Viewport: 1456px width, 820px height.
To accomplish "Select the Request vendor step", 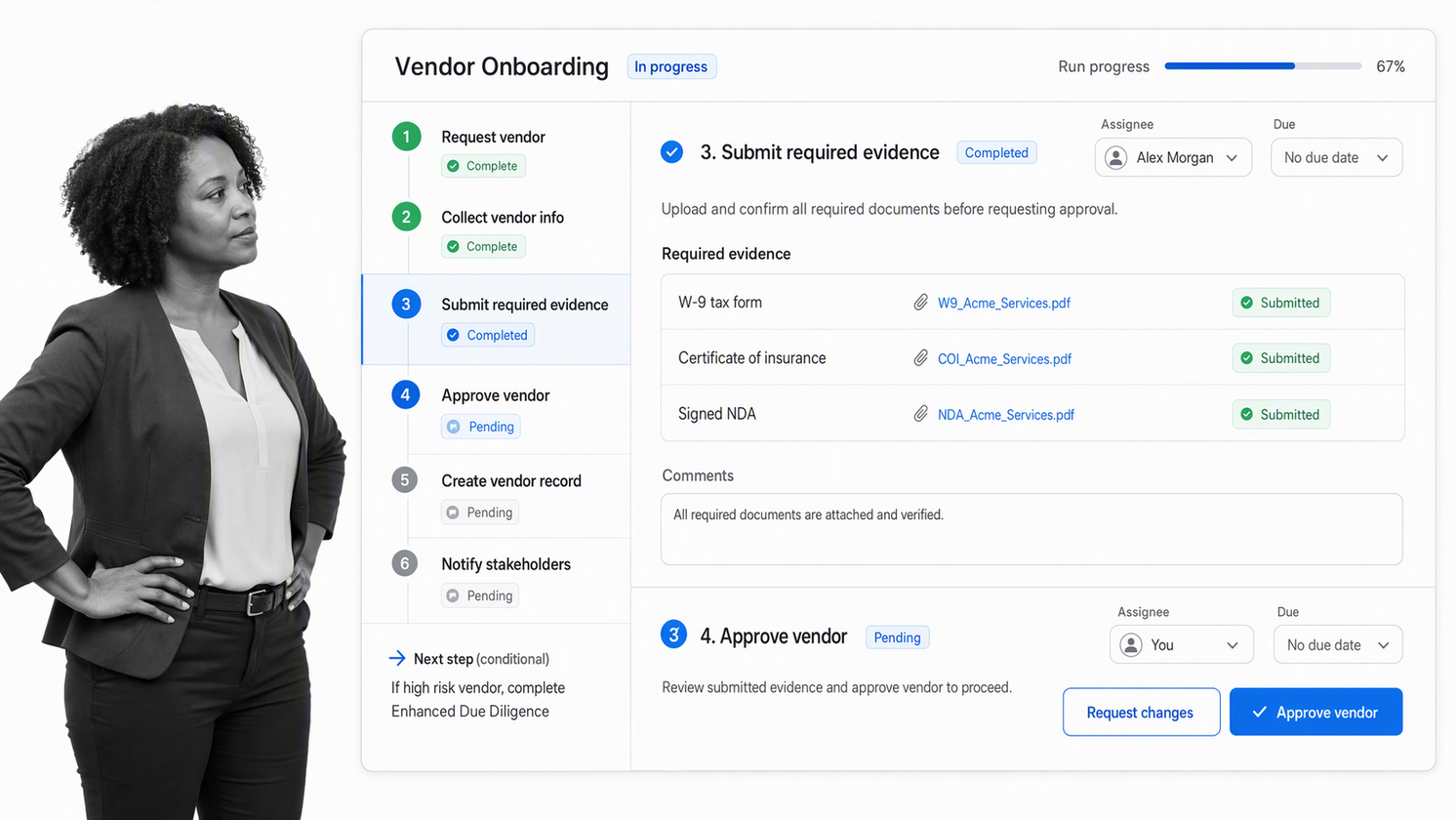I will click(496, 150).
